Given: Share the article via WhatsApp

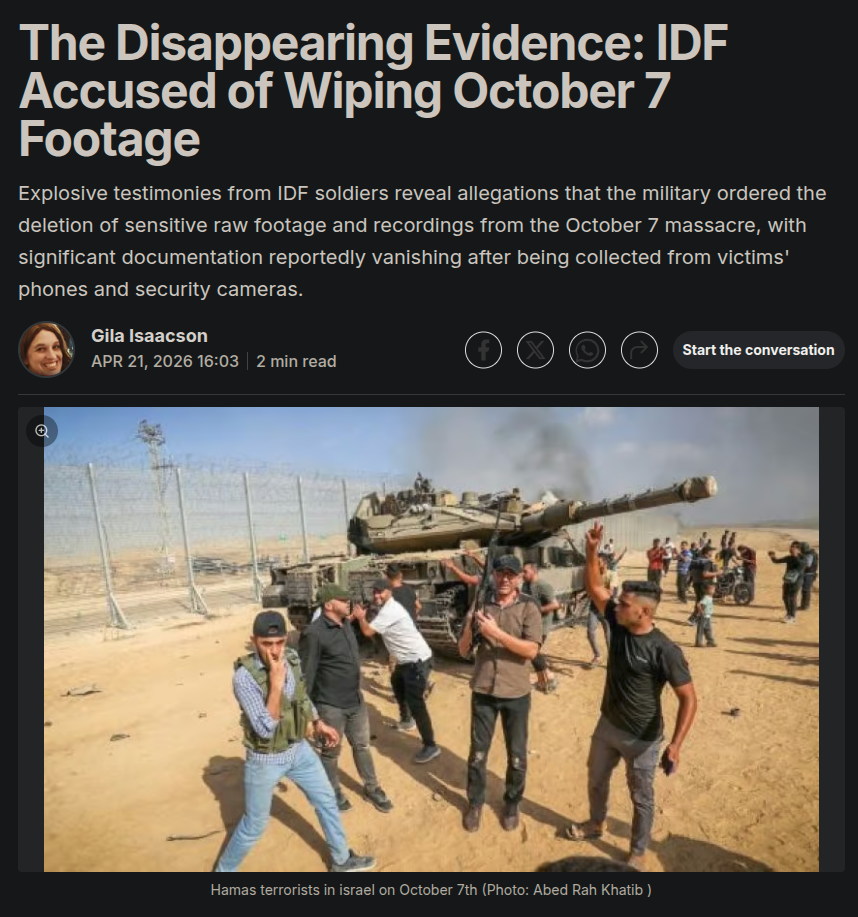Looking at the screenshot, I should click(587, 350).
